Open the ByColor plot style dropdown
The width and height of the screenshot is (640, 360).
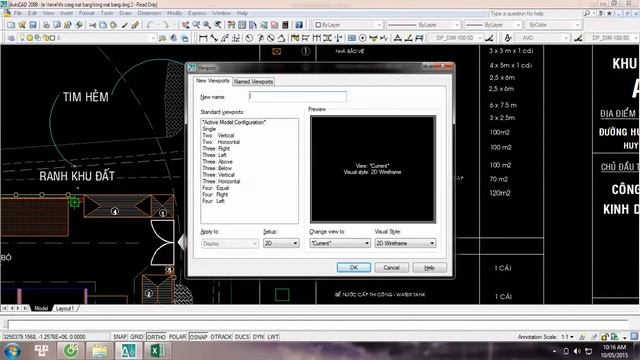tap(553, 25)
